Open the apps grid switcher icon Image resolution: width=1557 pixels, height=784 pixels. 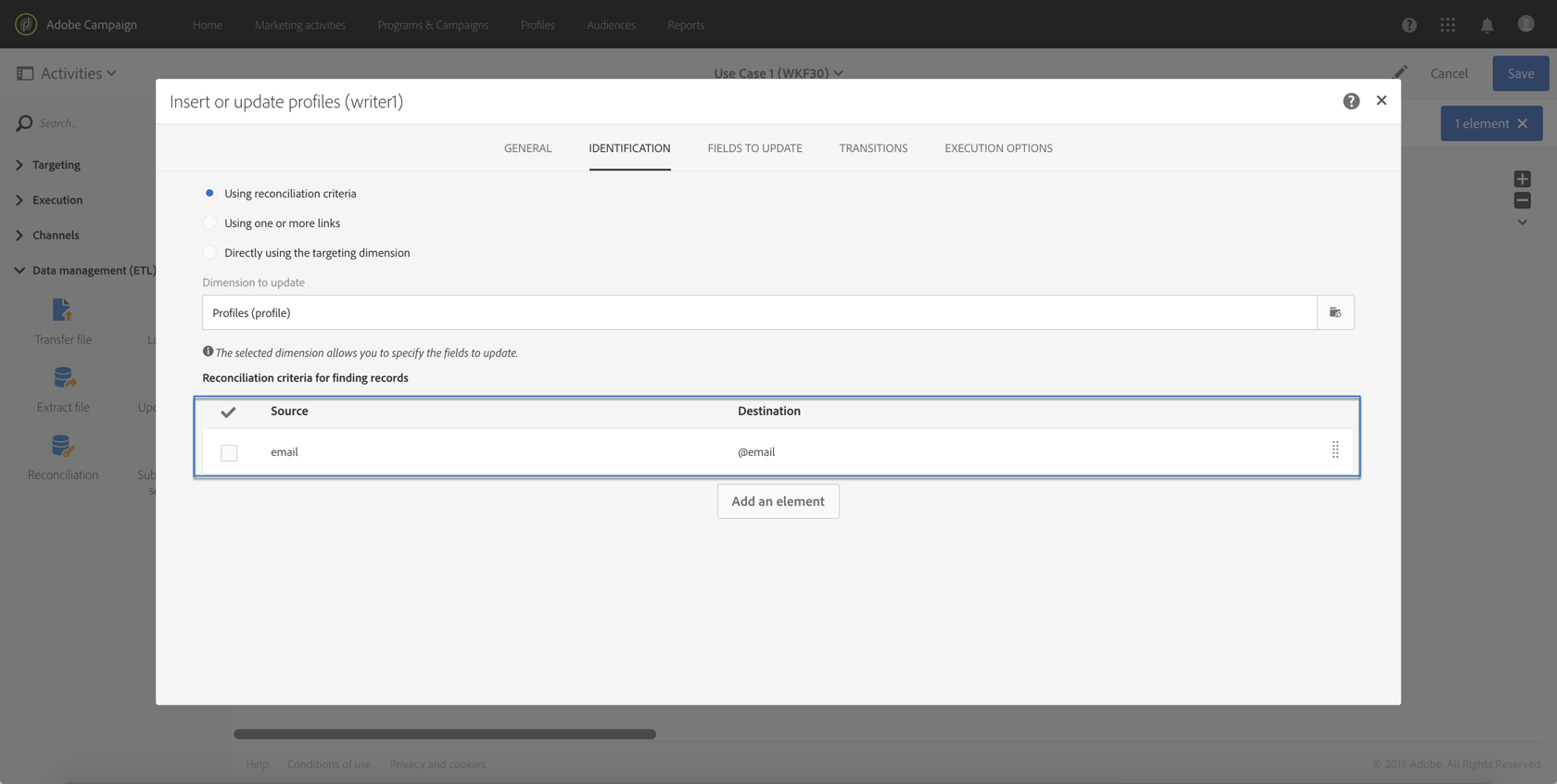pyautogui.click(x=1448, y=25)
